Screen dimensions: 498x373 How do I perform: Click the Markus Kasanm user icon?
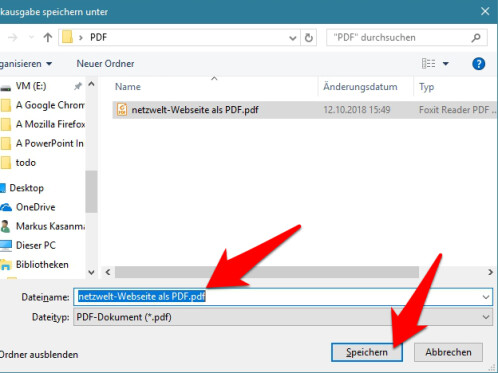(5, 226)
